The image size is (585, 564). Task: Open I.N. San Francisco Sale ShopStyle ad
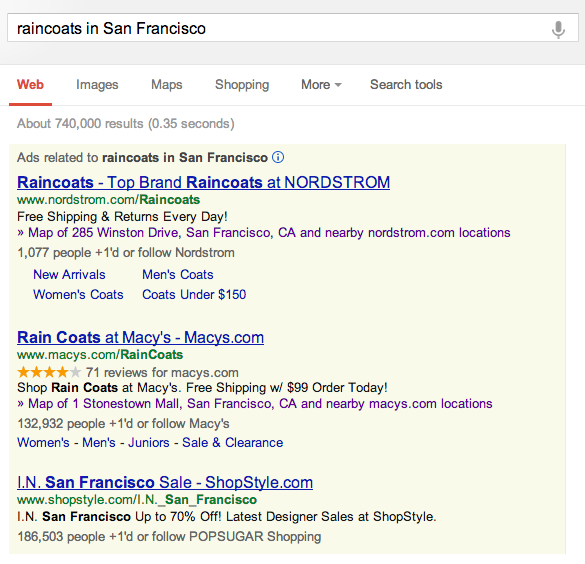tap(165, 482)
